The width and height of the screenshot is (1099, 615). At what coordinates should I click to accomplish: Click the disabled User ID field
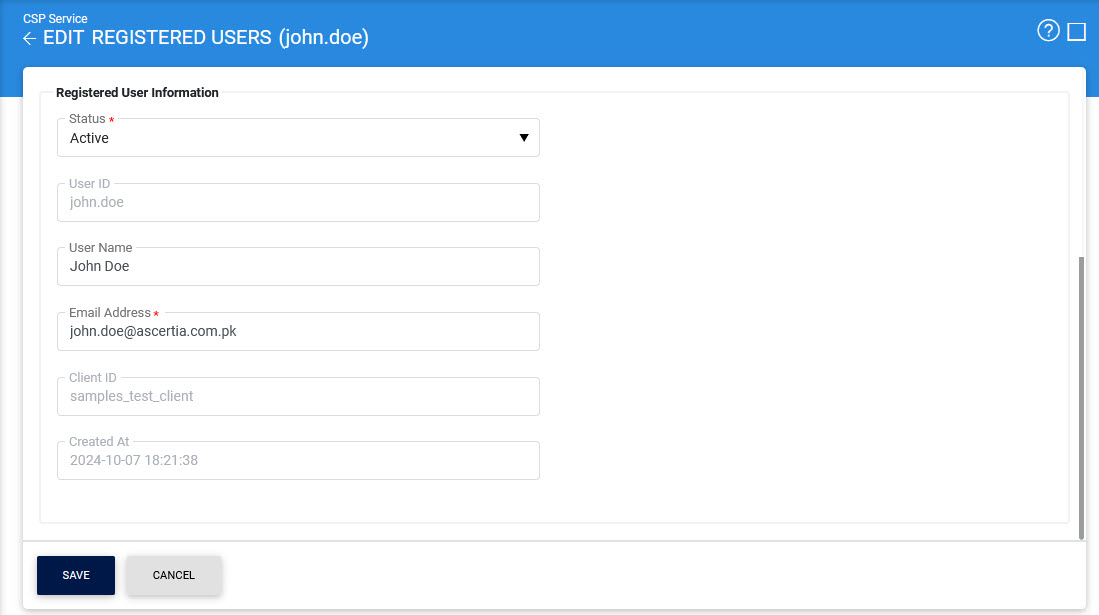(x=298, y=202)
